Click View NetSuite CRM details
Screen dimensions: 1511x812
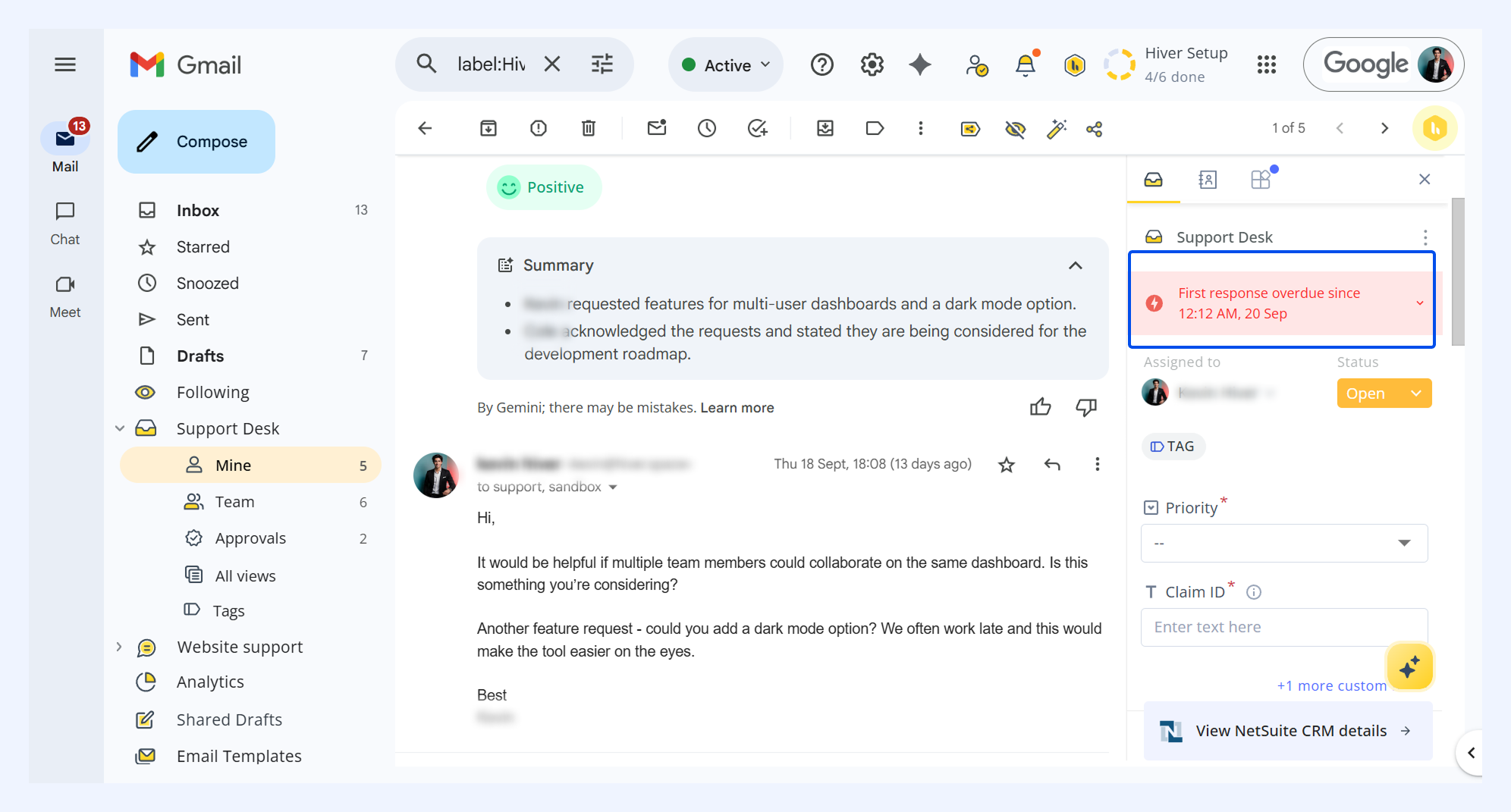pyautogui.click(x=1288, y=731)
